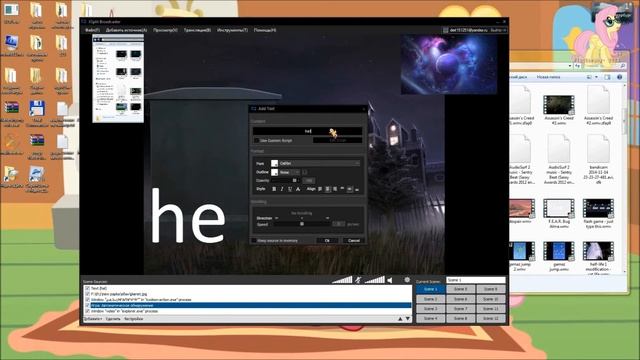Viewport: 640px width, 360px height.
Task: Switch to Scene 5
Action: pyautogui.click(x=460, y=289)
